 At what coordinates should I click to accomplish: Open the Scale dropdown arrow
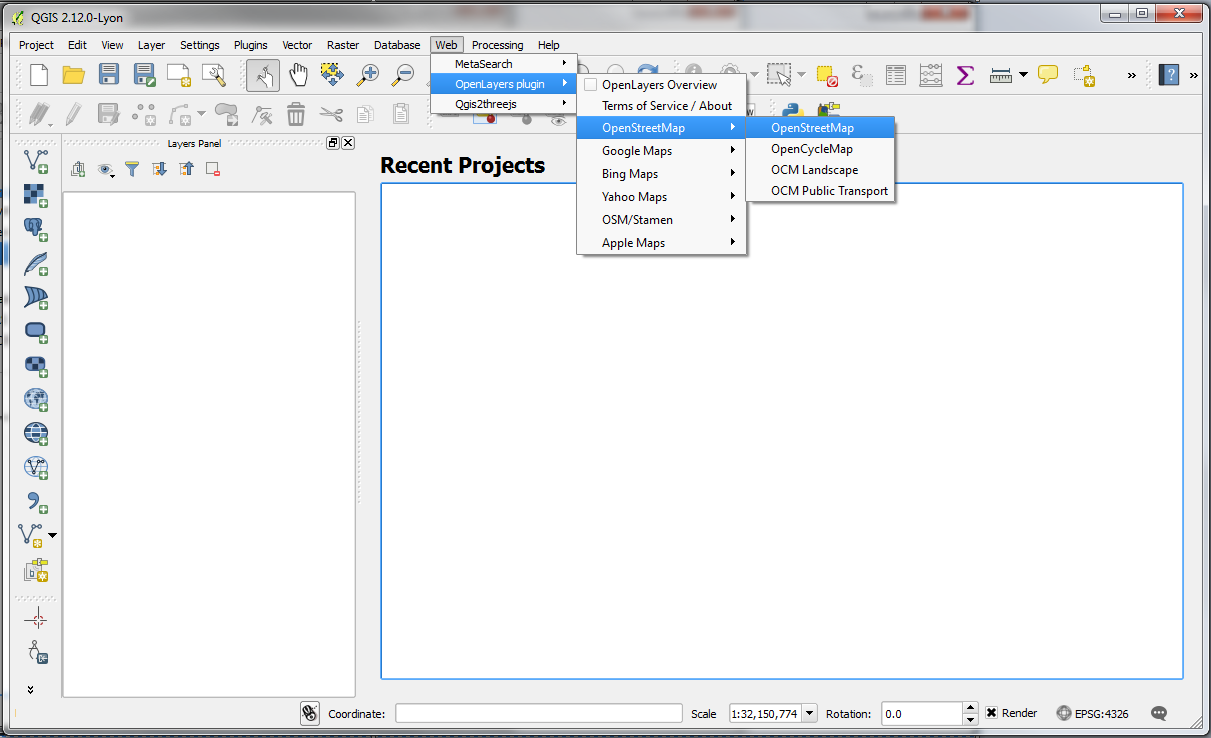click(x=809, y=713)
